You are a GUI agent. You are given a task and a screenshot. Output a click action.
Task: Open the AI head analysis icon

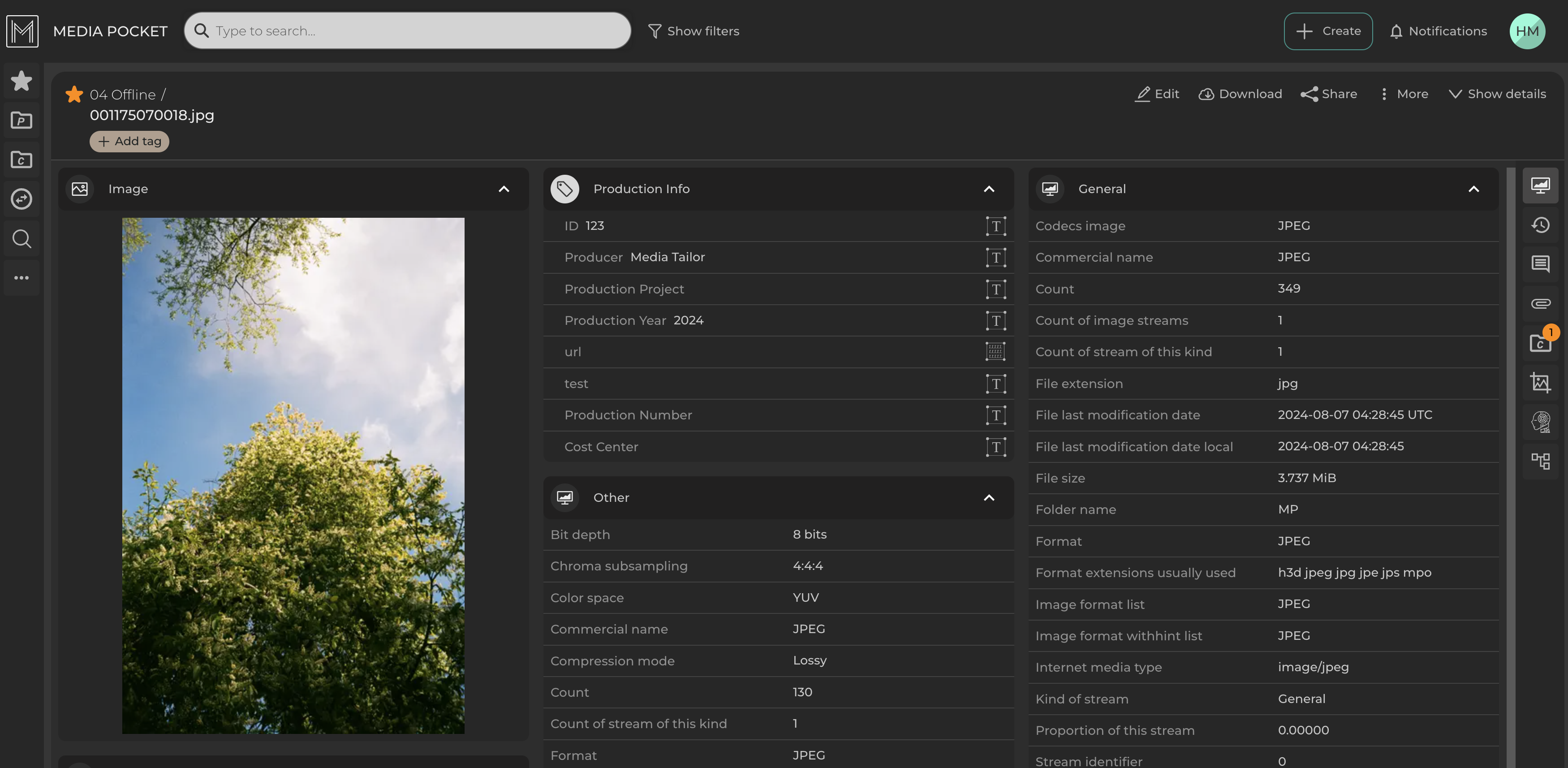coord(1540,421)
